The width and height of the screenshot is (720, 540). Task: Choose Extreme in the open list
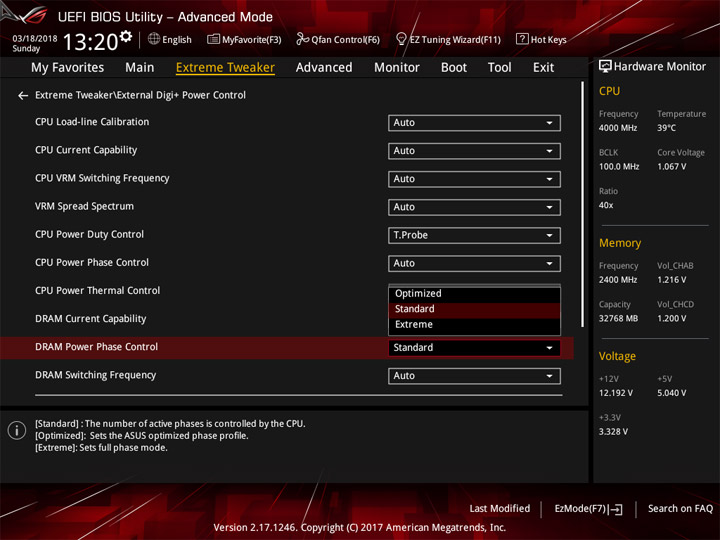pos(474,325)
